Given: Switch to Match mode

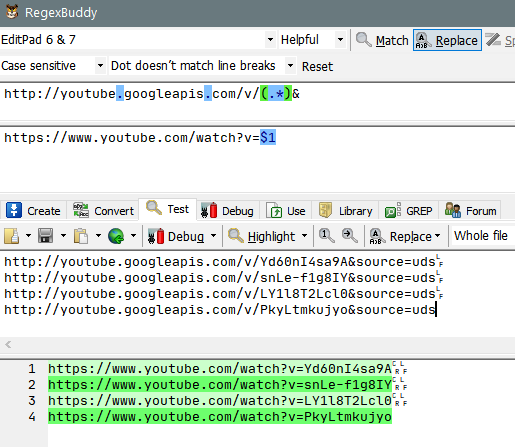Looking at the screenshot, I should point(382,40).
